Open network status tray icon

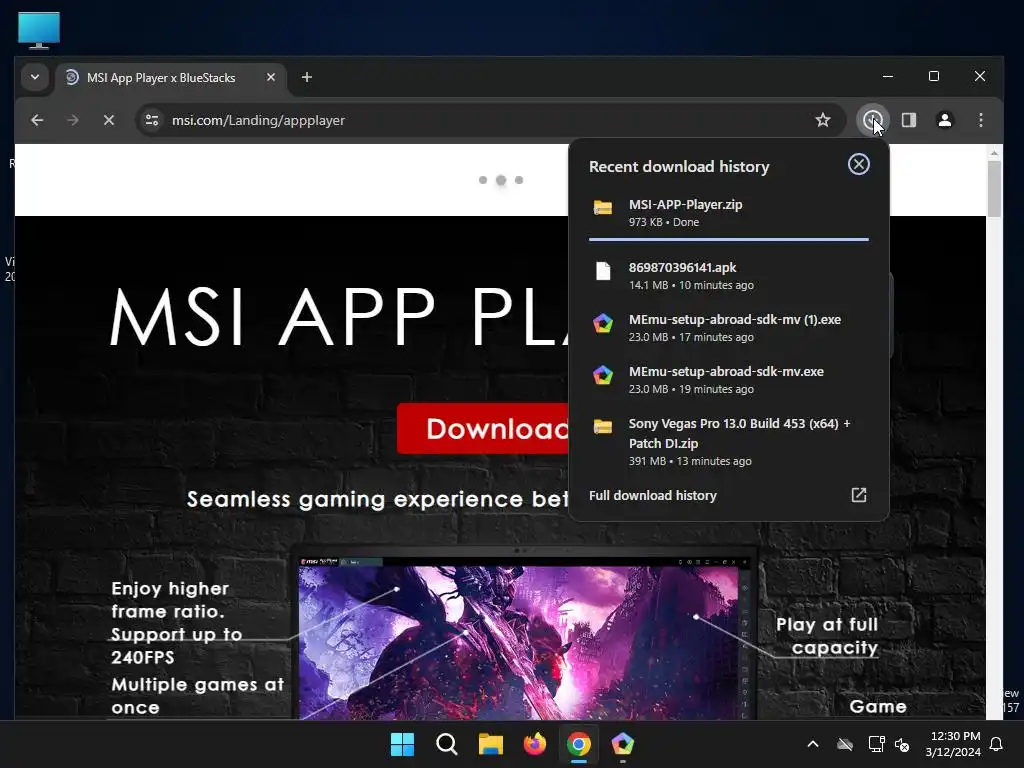(x=876, y=744)
